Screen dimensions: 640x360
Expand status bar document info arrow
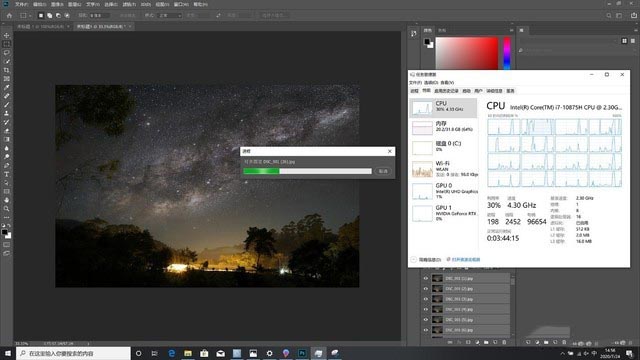click(88, 344)
